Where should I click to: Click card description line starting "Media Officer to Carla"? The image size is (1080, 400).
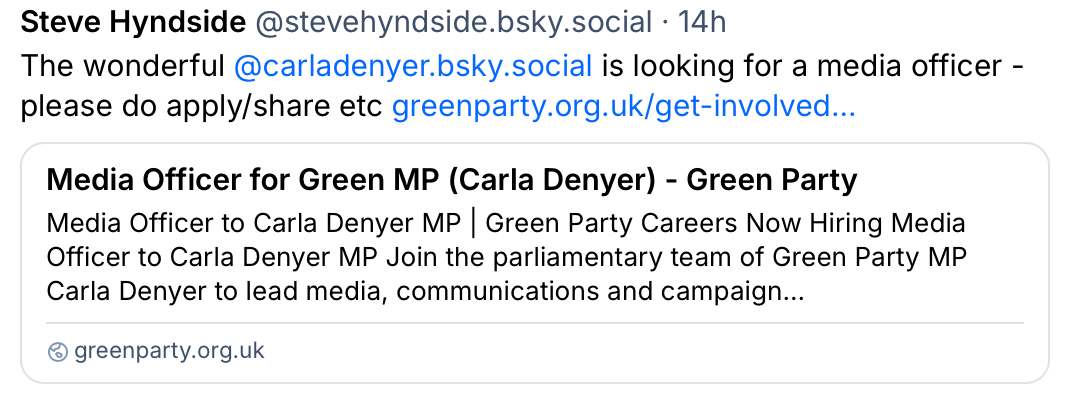point(250,221)
